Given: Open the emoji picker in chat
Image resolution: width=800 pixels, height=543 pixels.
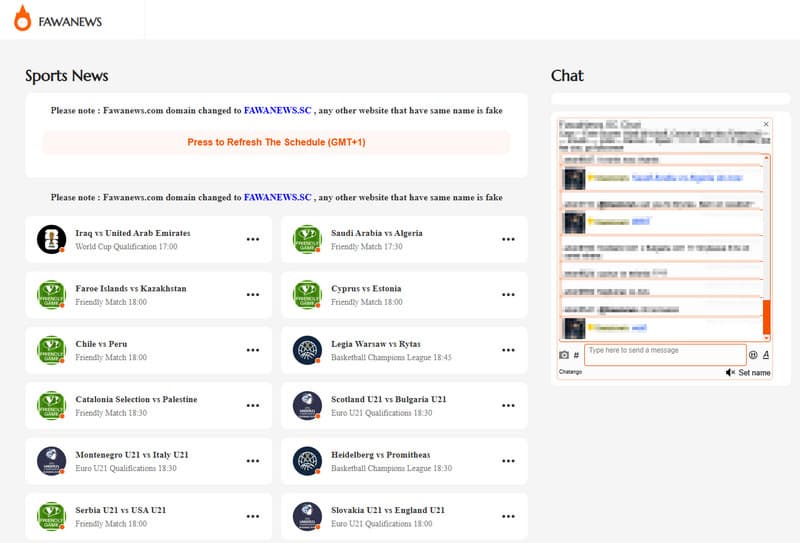Looking at the screenshot, I should click(x=753, y=355).
